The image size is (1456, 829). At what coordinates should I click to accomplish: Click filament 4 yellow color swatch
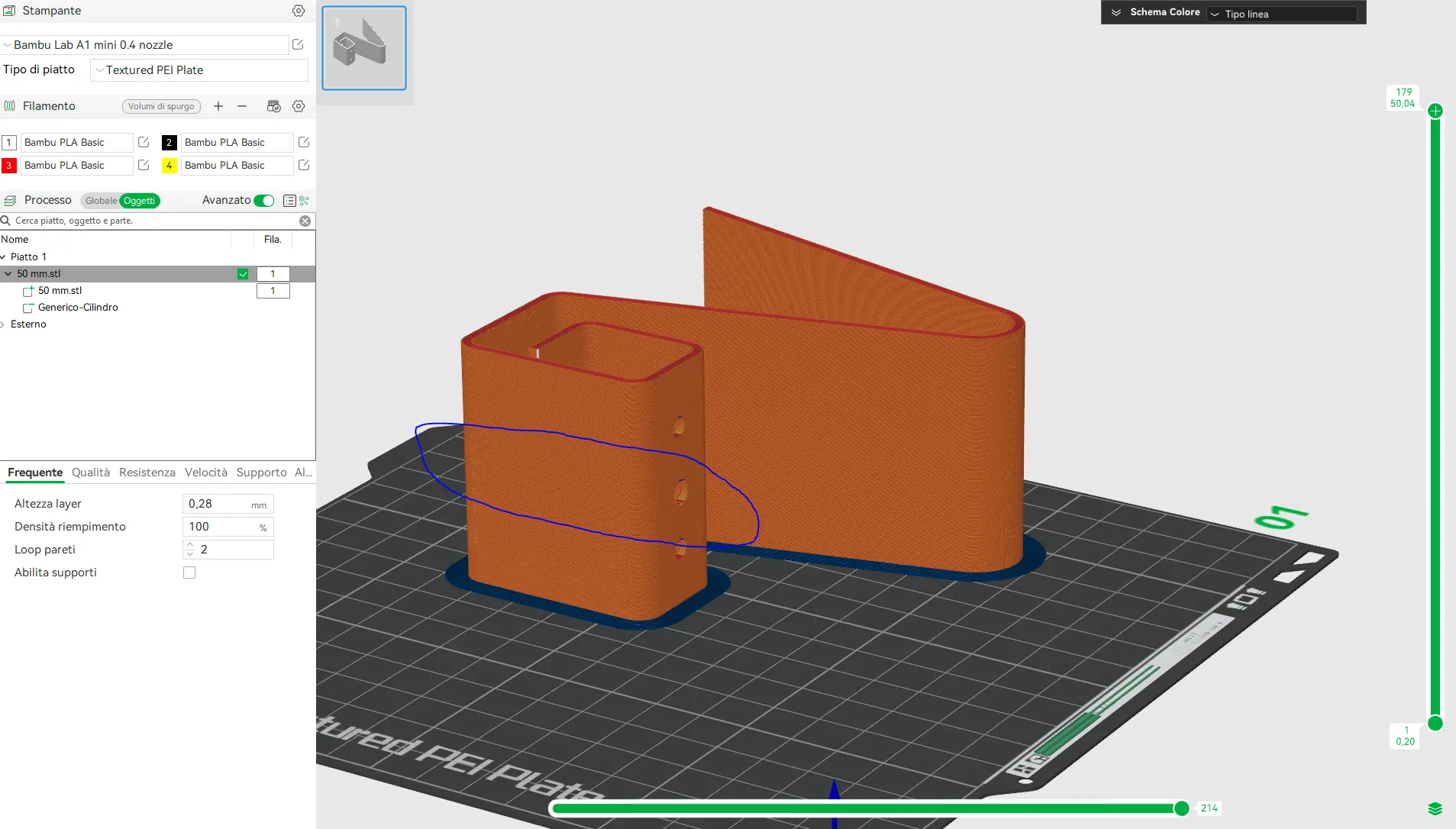[x=169, y=165]
